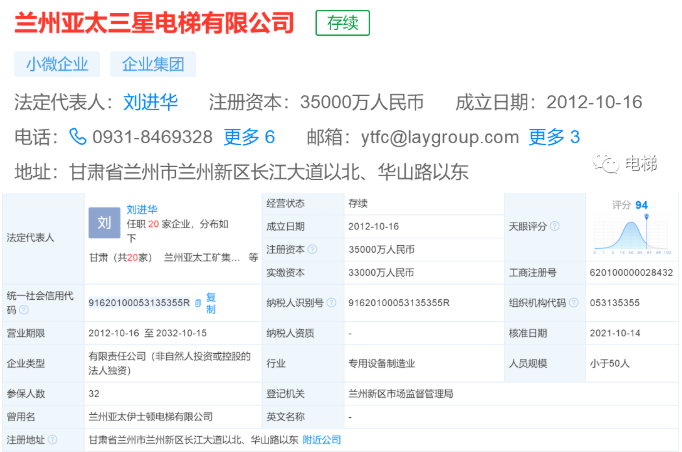Click the 存续 status badge

point(342,23)
